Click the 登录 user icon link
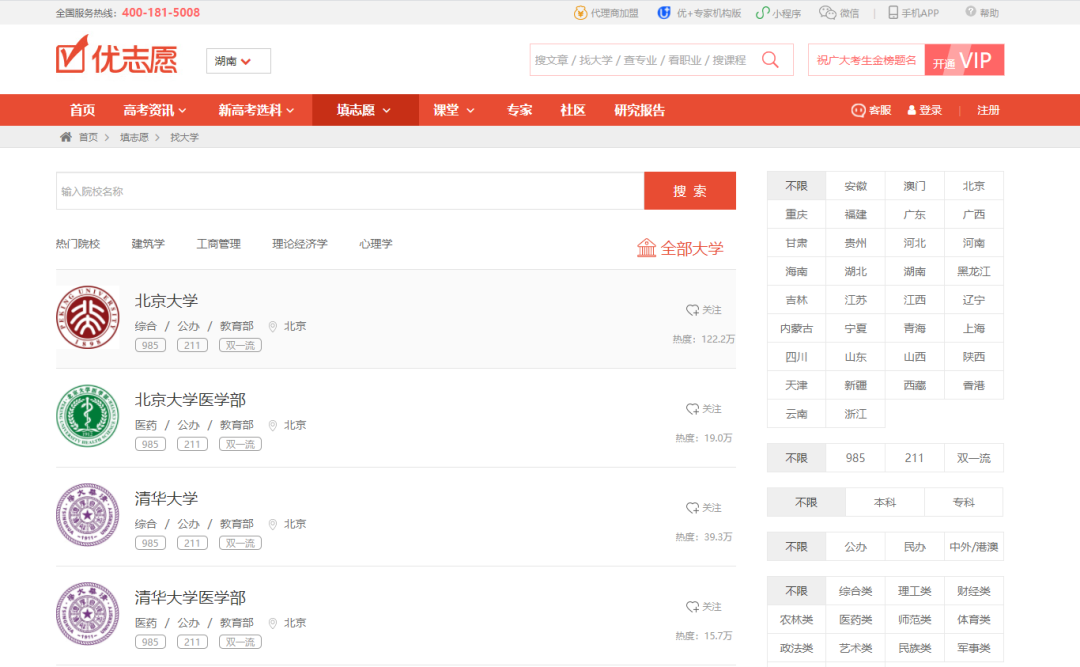 911,110
